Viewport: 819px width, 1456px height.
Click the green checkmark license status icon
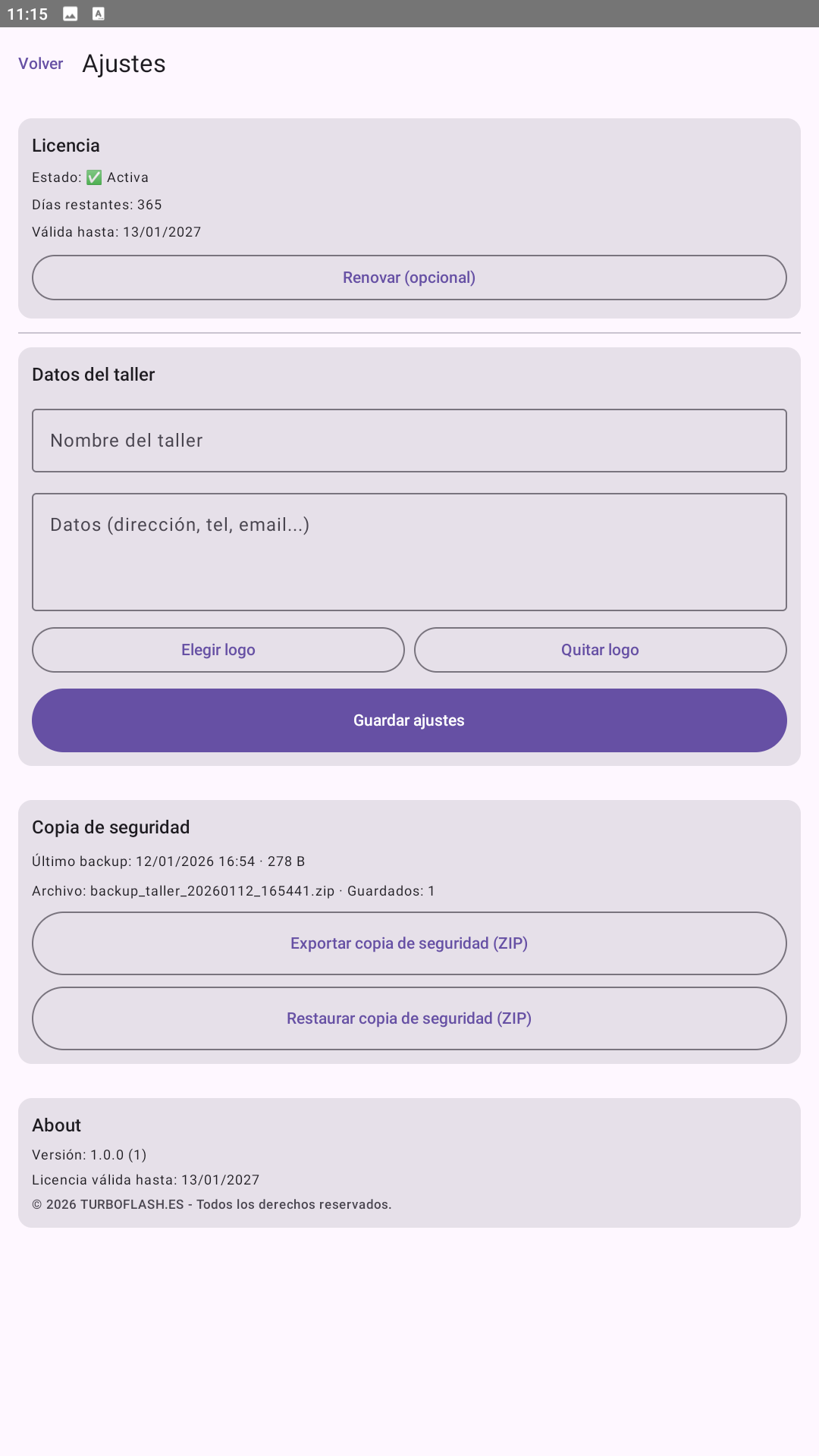(x=93, y=177)
